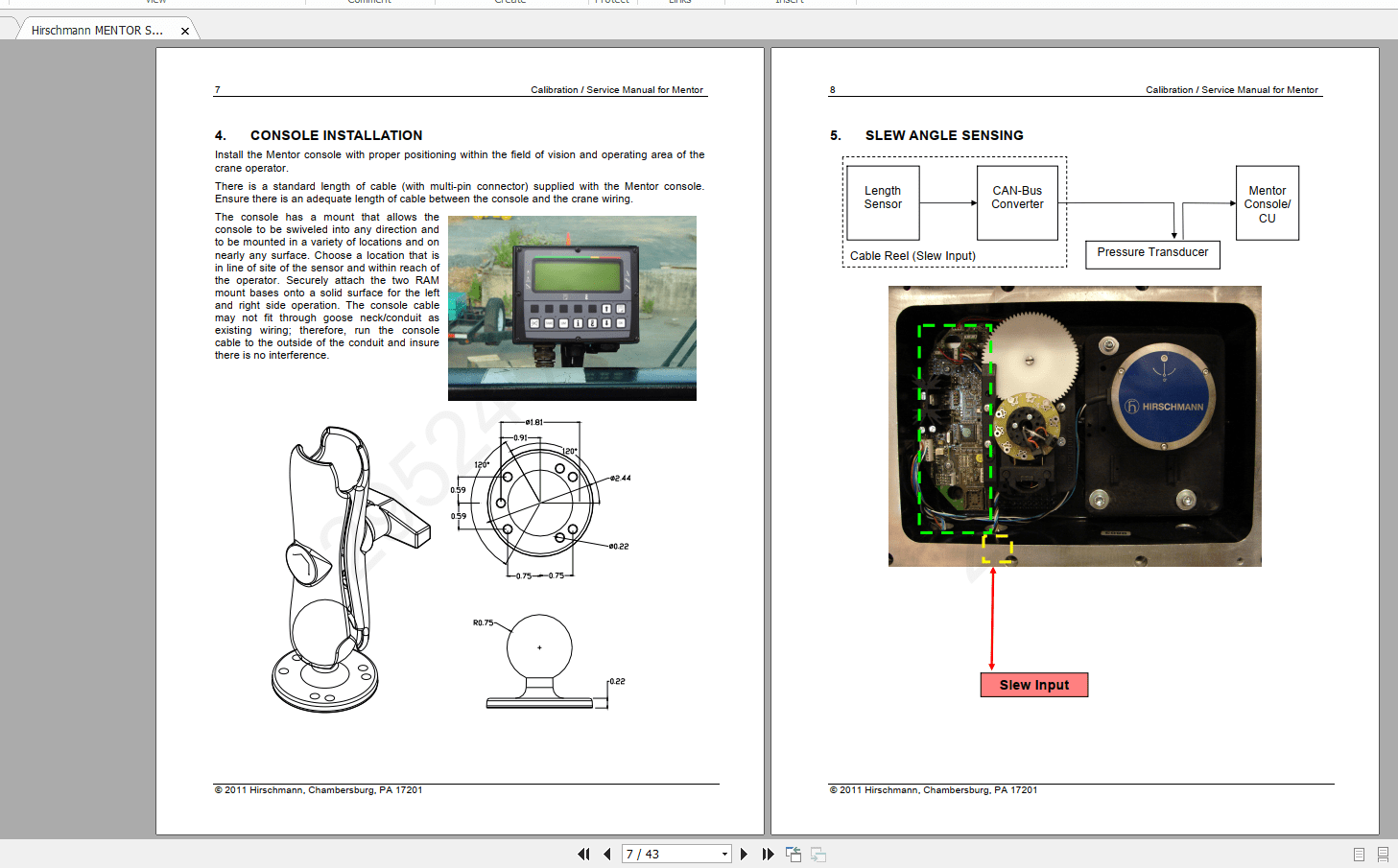The image size is (1398, 868).
Task: Click the CAN-Bus Converter diagram box
Action: (x=1017, y=202)
